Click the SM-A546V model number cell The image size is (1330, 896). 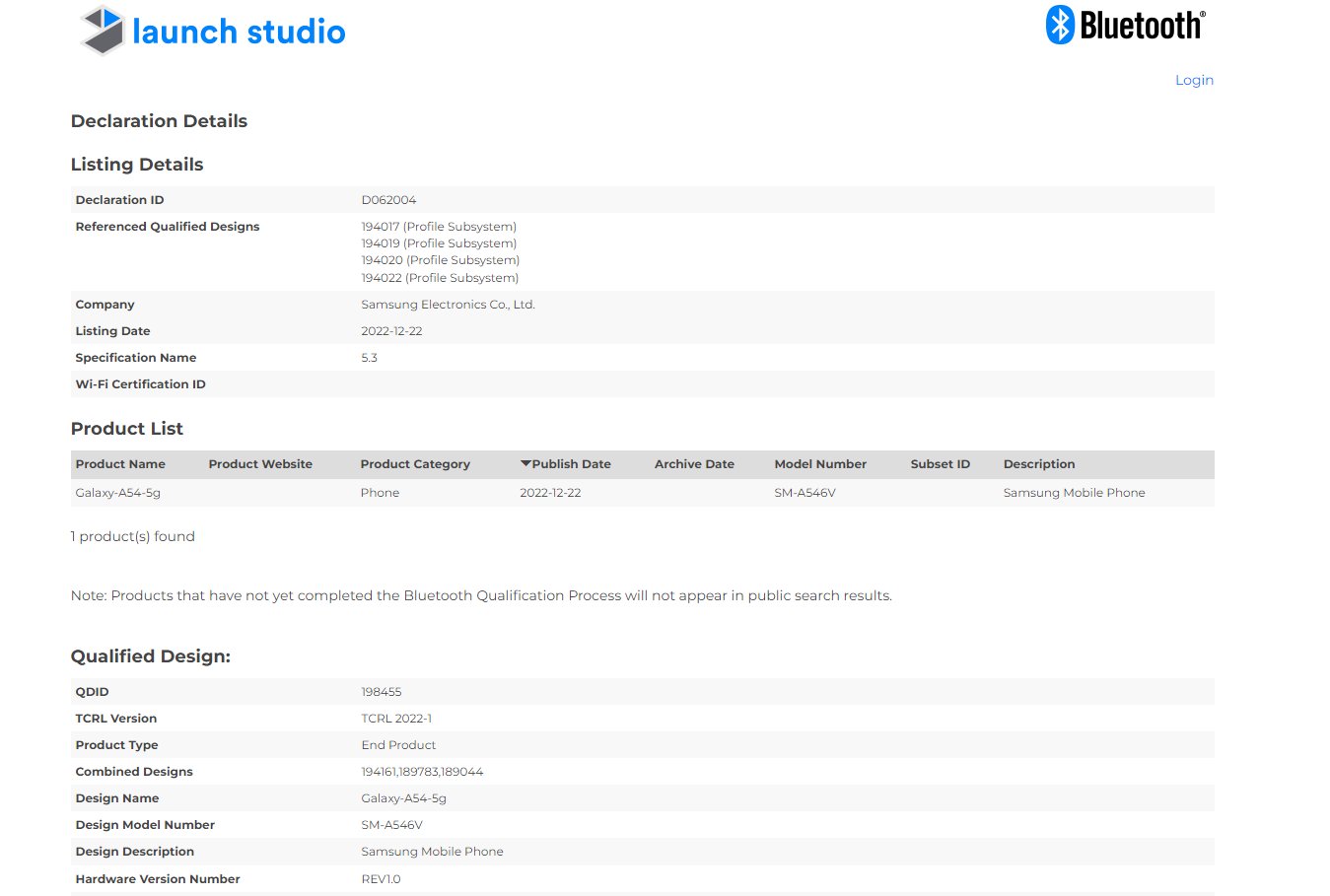click(805, 493)
